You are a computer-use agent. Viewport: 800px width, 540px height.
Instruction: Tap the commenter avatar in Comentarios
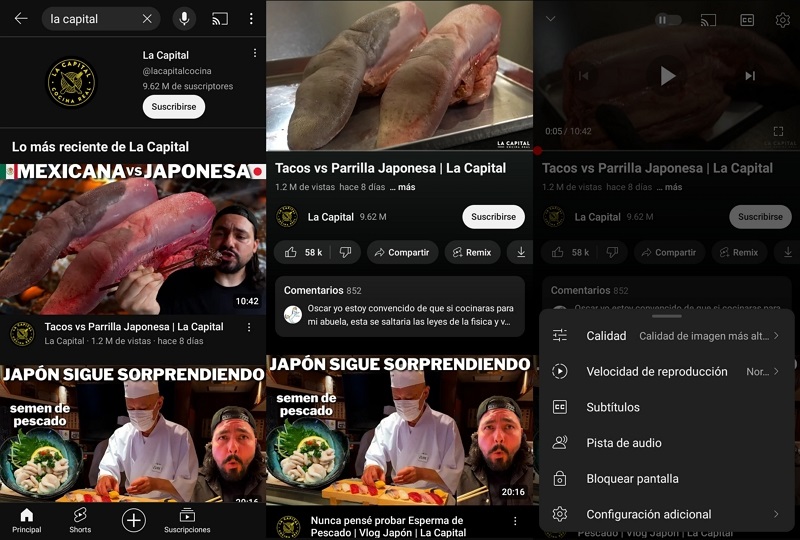tap(293, 315)
